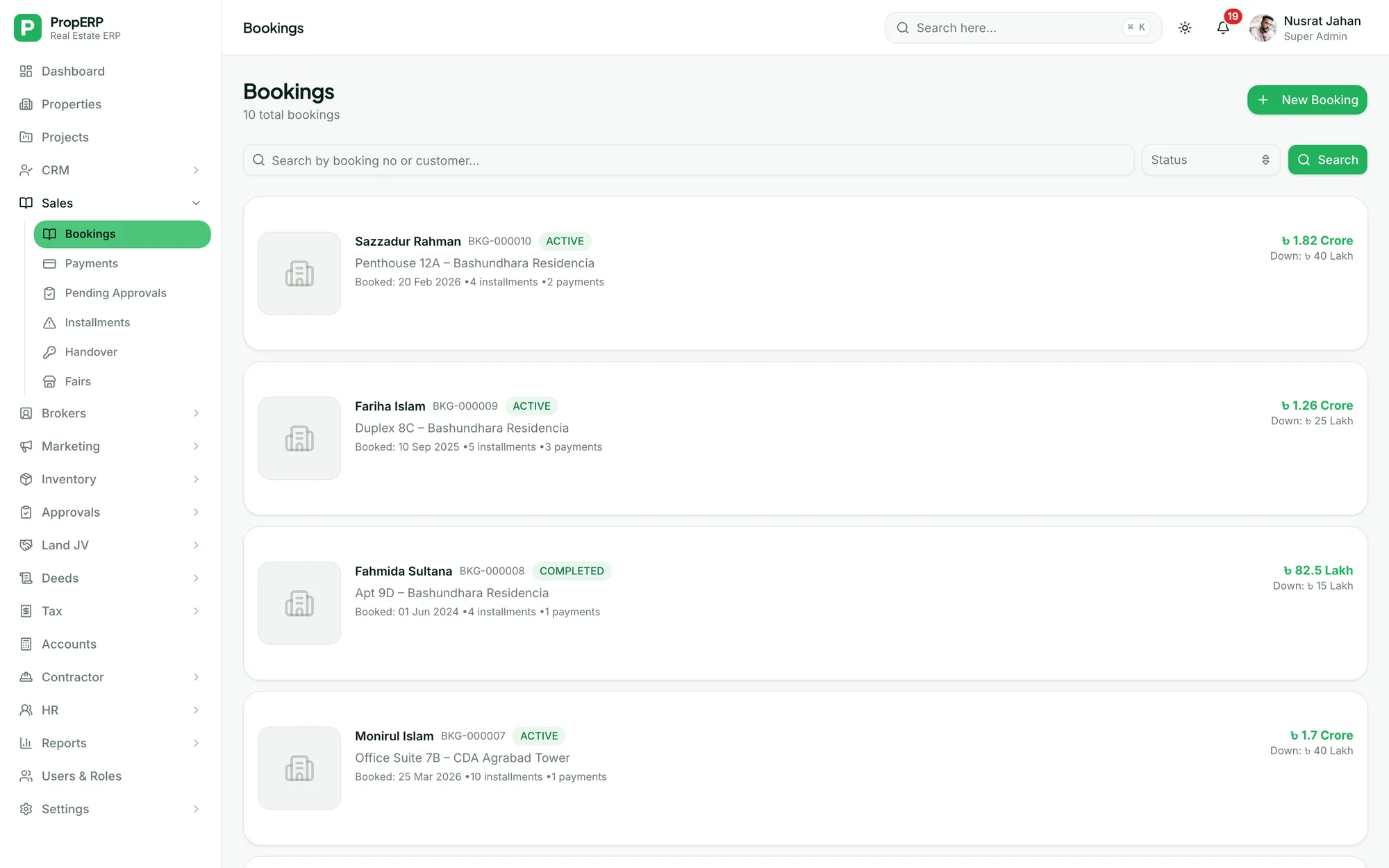
Task: Click the HR person icon
Action: (26, 710)
